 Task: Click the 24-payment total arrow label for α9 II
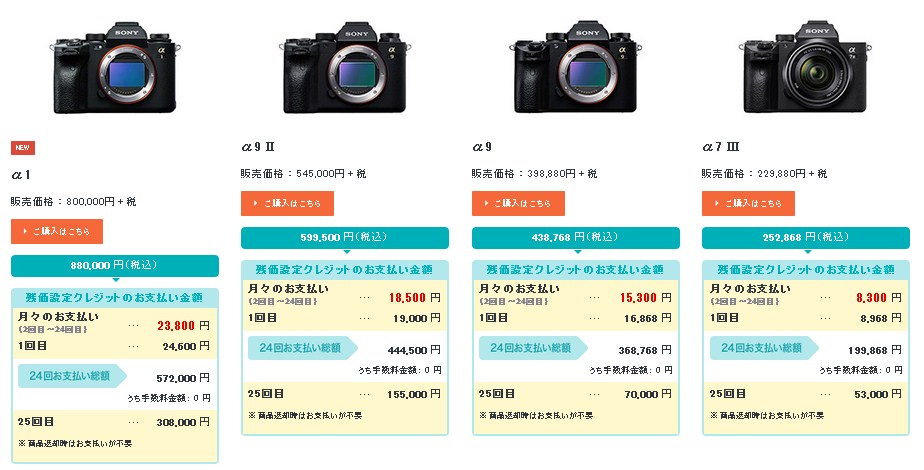[x=303, y=347]
